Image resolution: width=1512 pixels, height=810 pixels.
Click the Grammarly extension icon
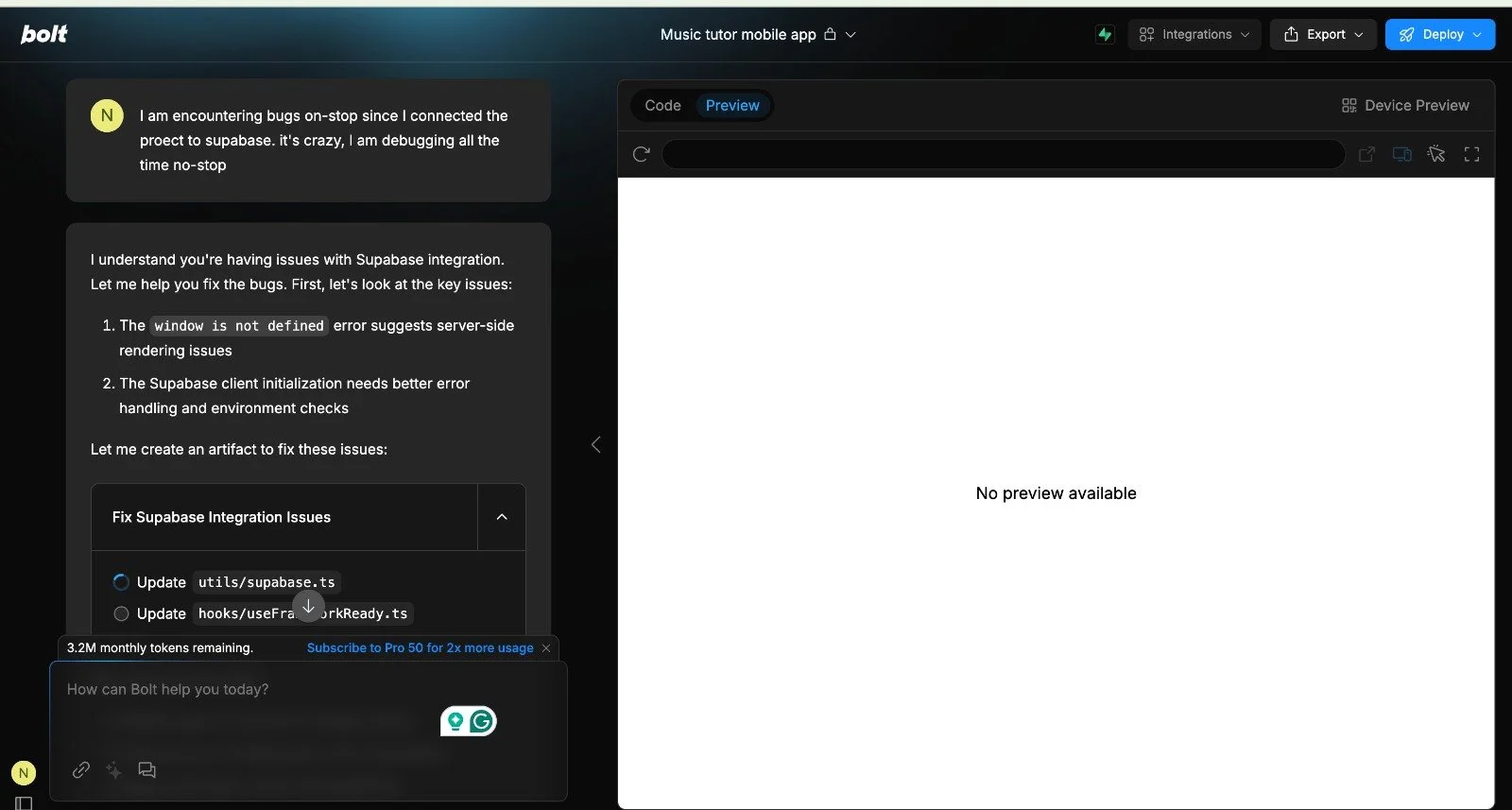tap(482, 722)
